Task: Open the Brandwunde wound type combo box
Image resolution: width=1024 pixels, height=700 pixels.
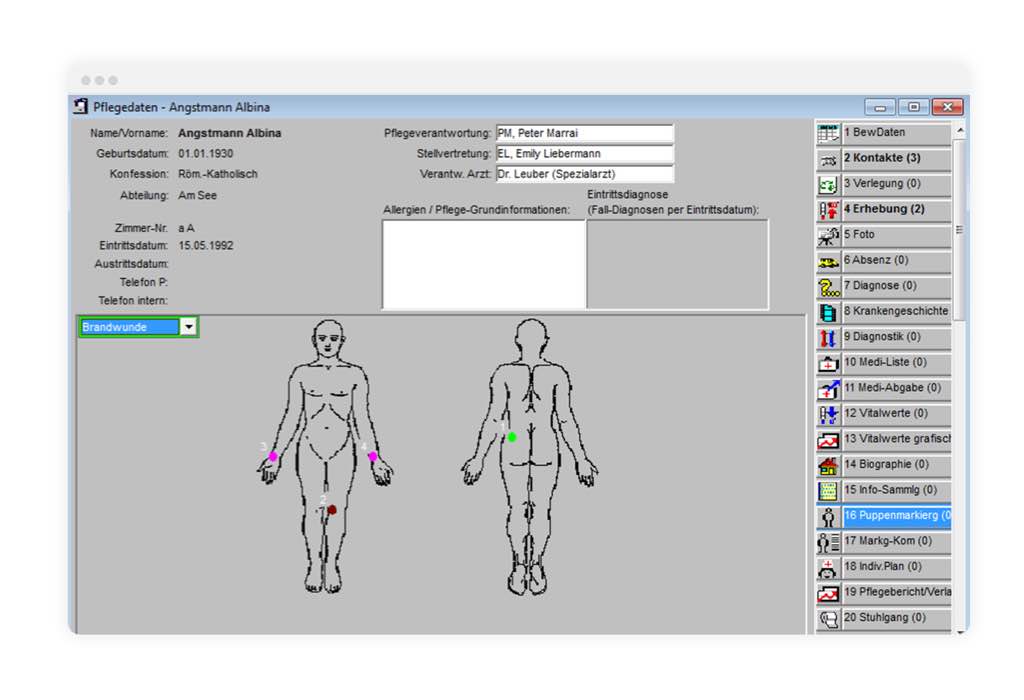Action: 129,327
